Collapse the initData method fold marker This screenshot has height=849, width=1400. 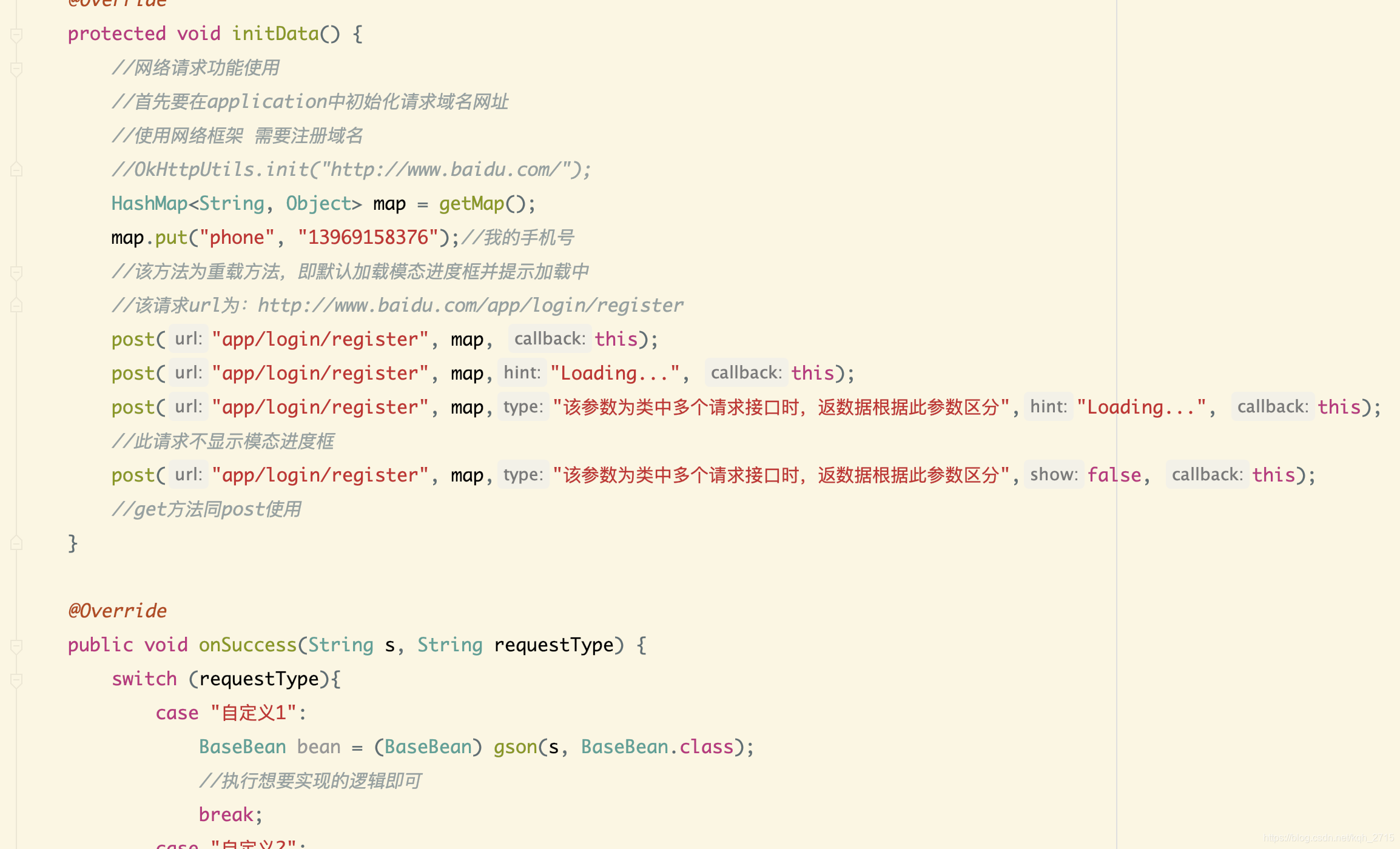[16, 35]
